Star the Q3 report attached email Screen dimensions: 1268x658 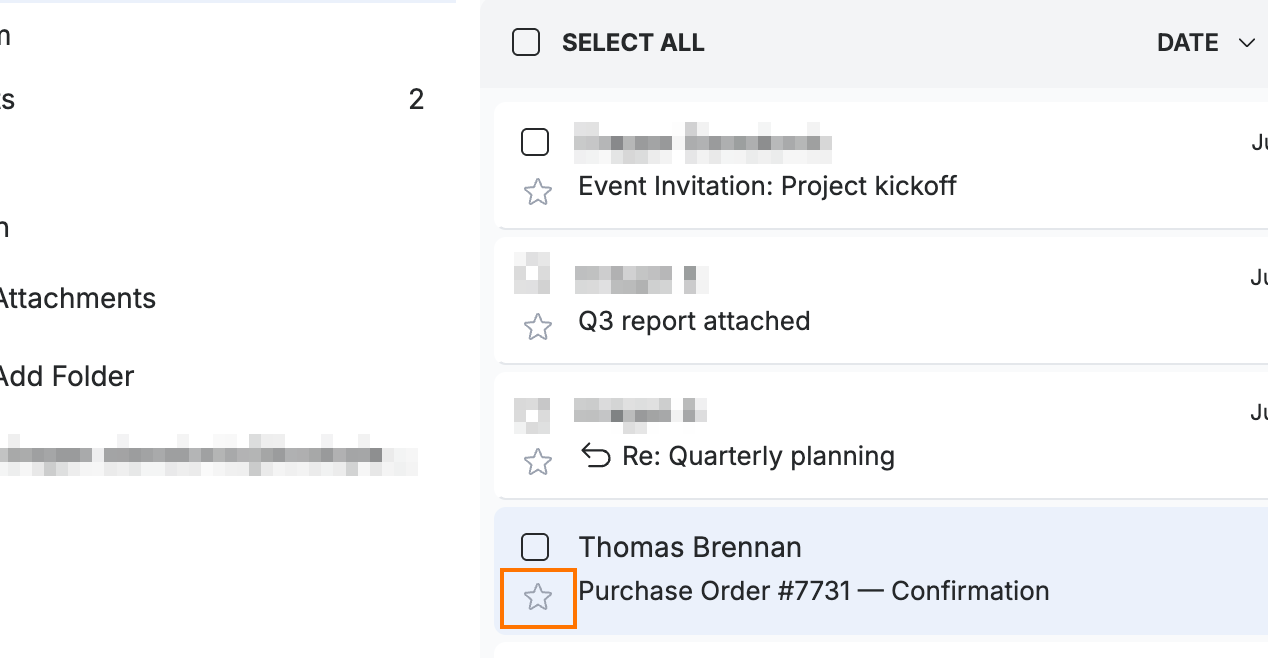click(x=538, y=327)
